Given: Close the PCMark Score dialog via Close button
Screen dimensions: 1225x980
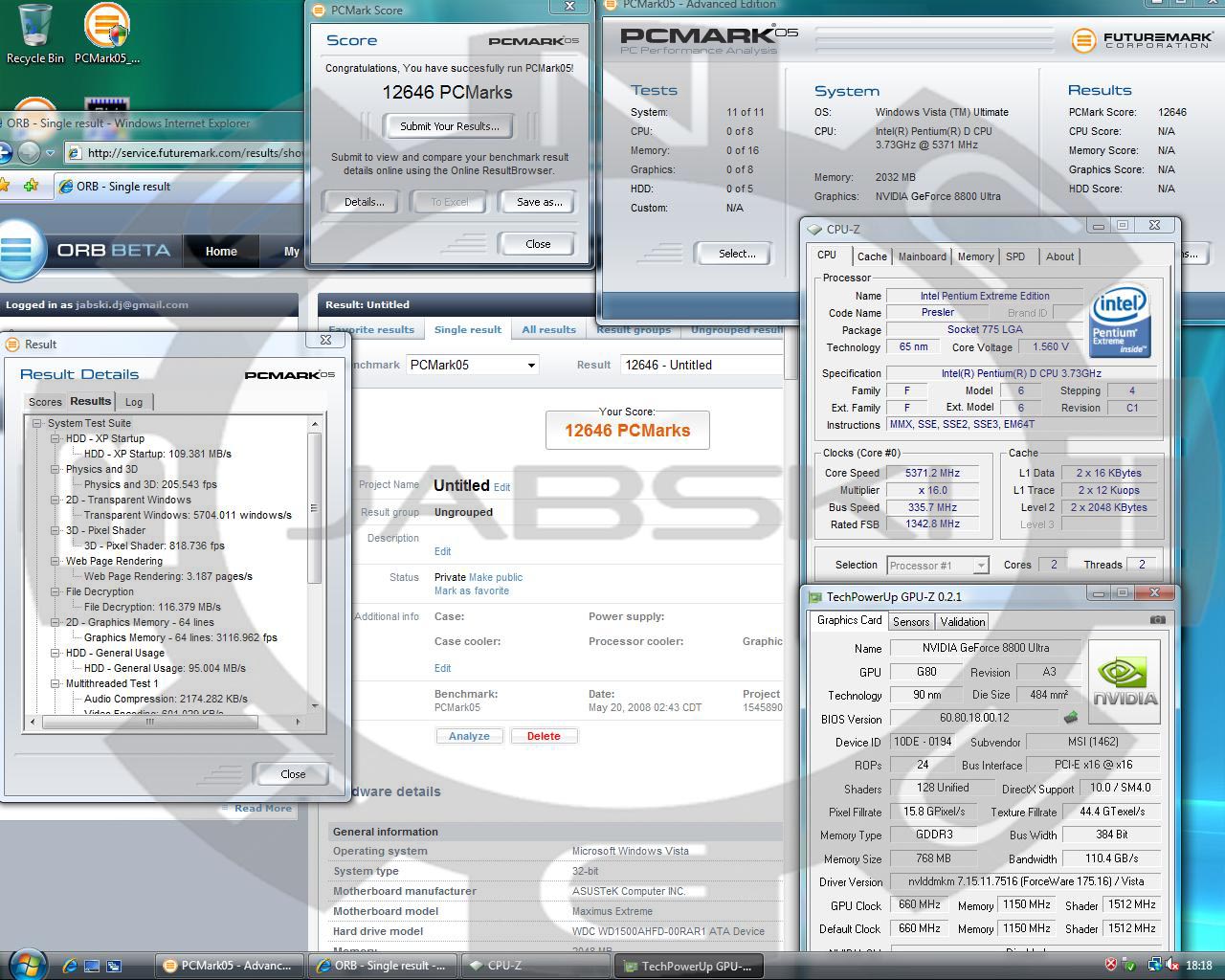Looking at the screenshot, I should (538, 244).
